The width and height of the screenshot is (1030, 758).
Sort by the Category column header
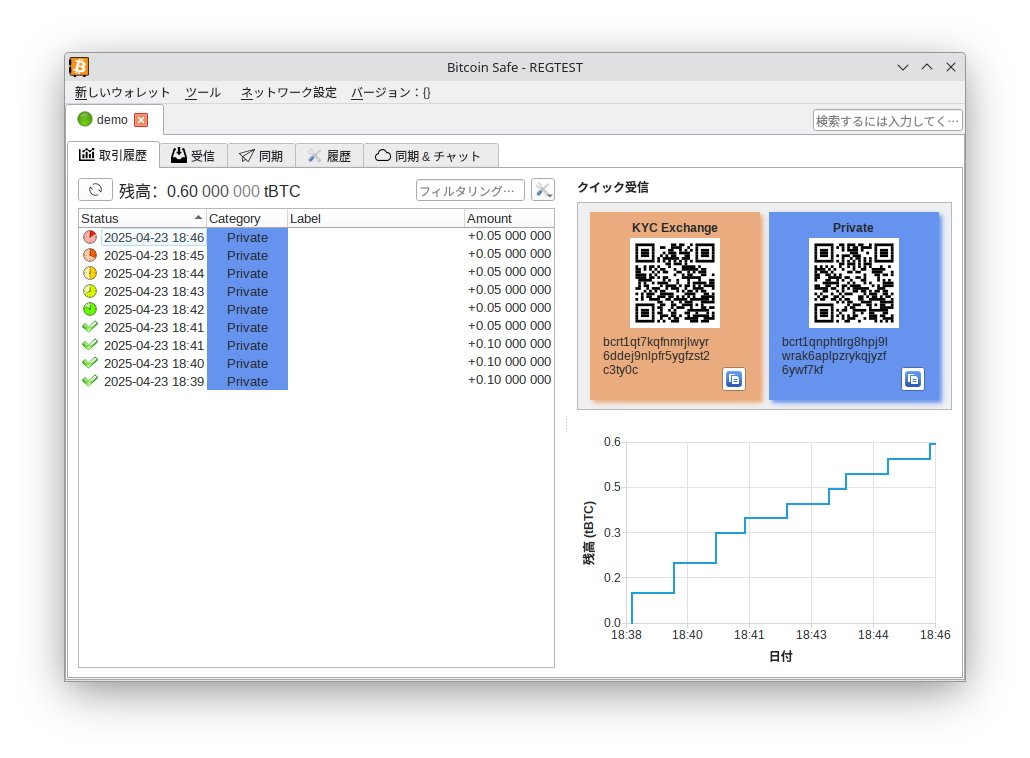[x=247, y=218]
